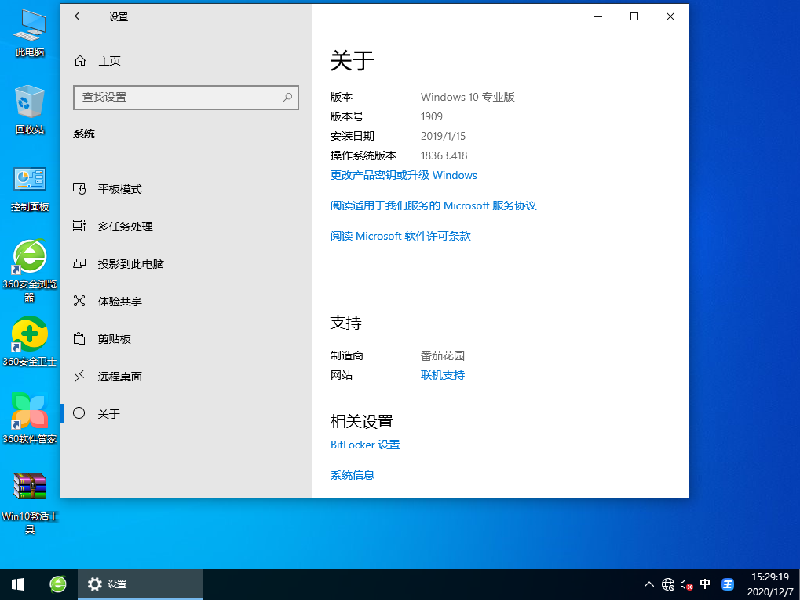Screen dimensions: 800x600
Task: Open 回收站 Recycle Bin on desktop
Action: 29,103
